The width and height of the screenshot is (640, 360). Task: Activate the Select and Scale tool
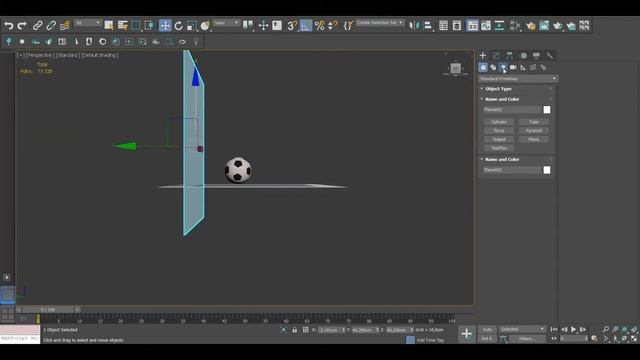click(191, 26)
